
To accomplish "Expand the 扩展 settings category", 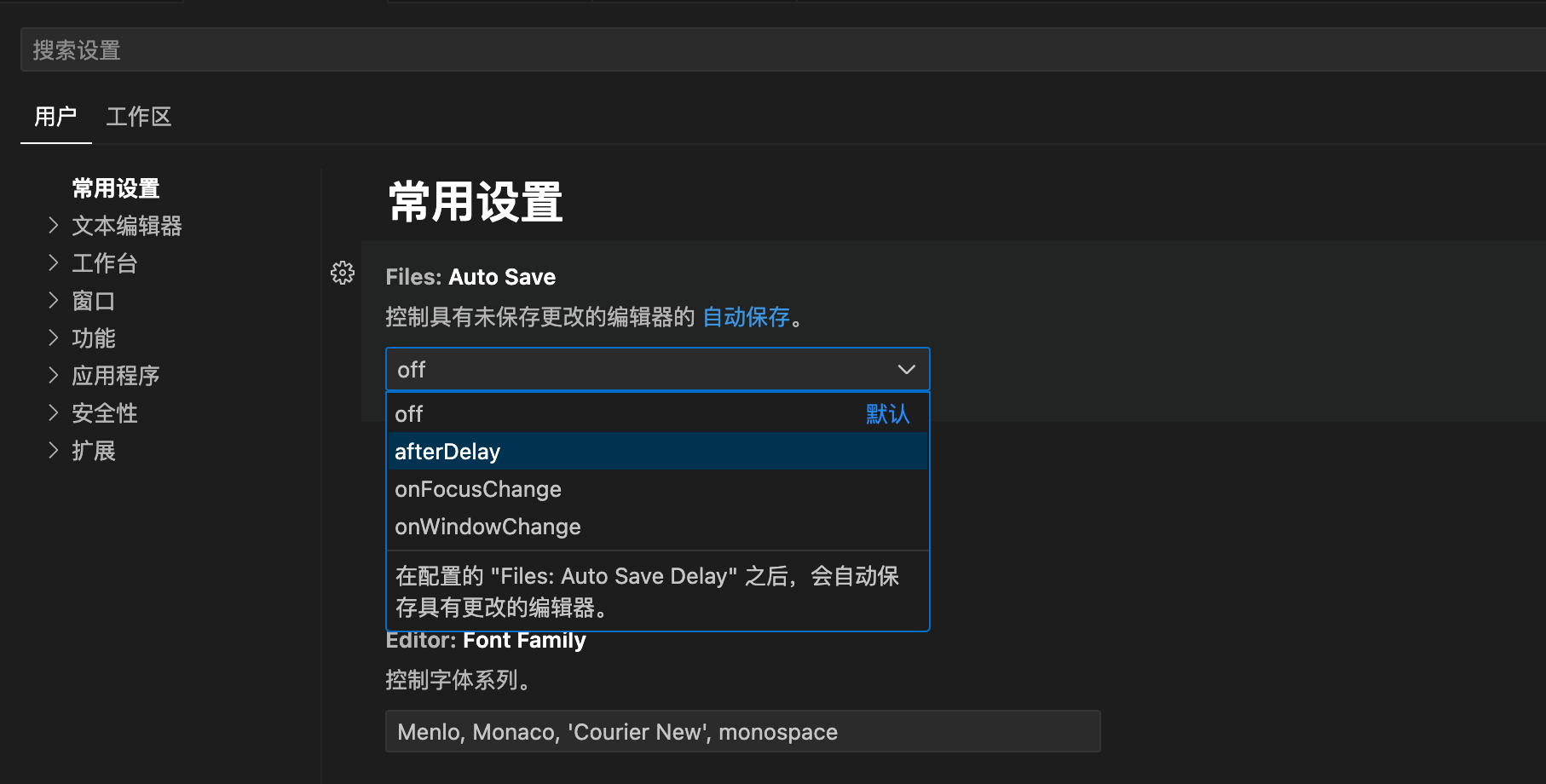I will (54, 451).
